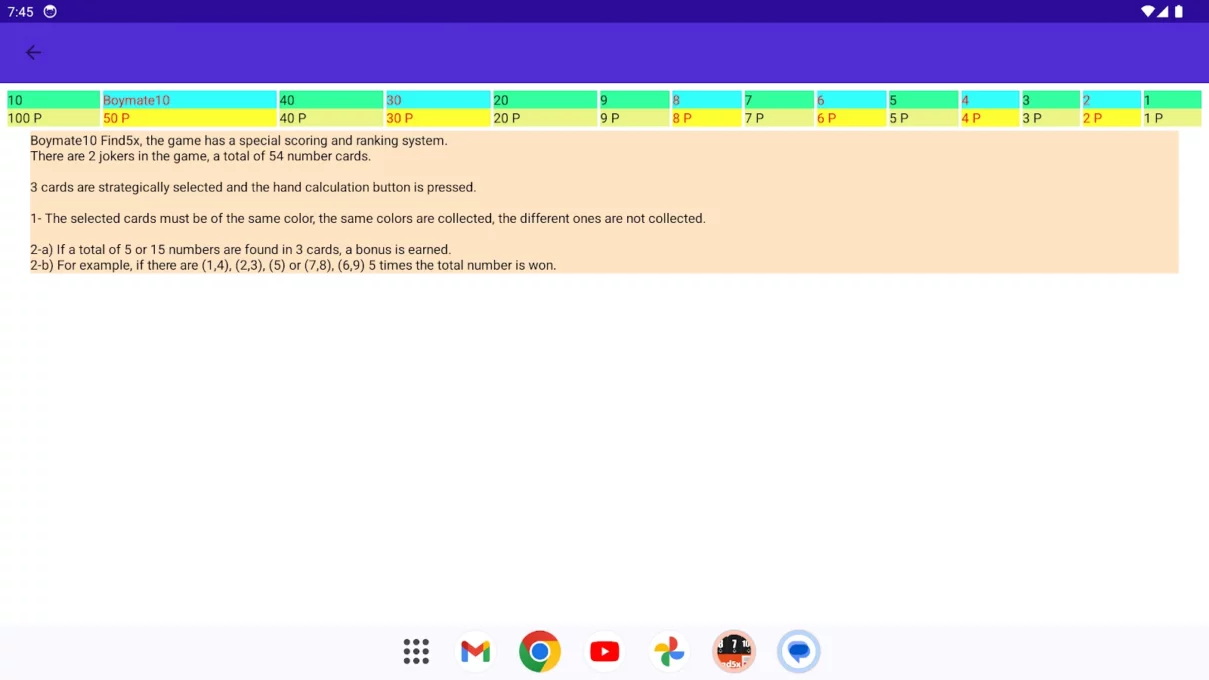Tap the Wi-Fi status icon

pyautogui.click(x=1147, y=12)
